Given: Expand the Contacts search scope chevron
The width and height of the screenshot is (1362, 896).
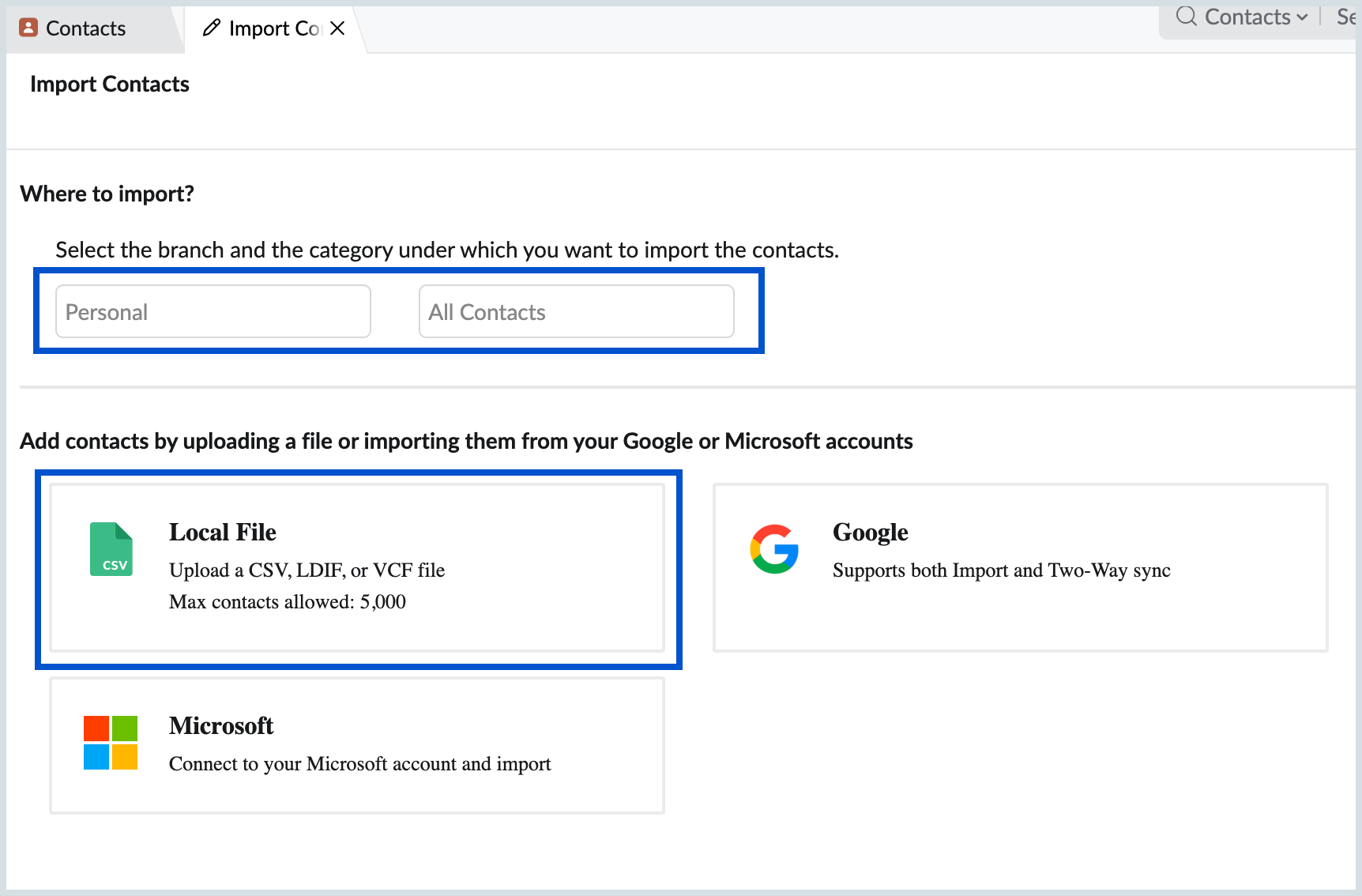Looking at the screenshot, I should (1302, 17).
